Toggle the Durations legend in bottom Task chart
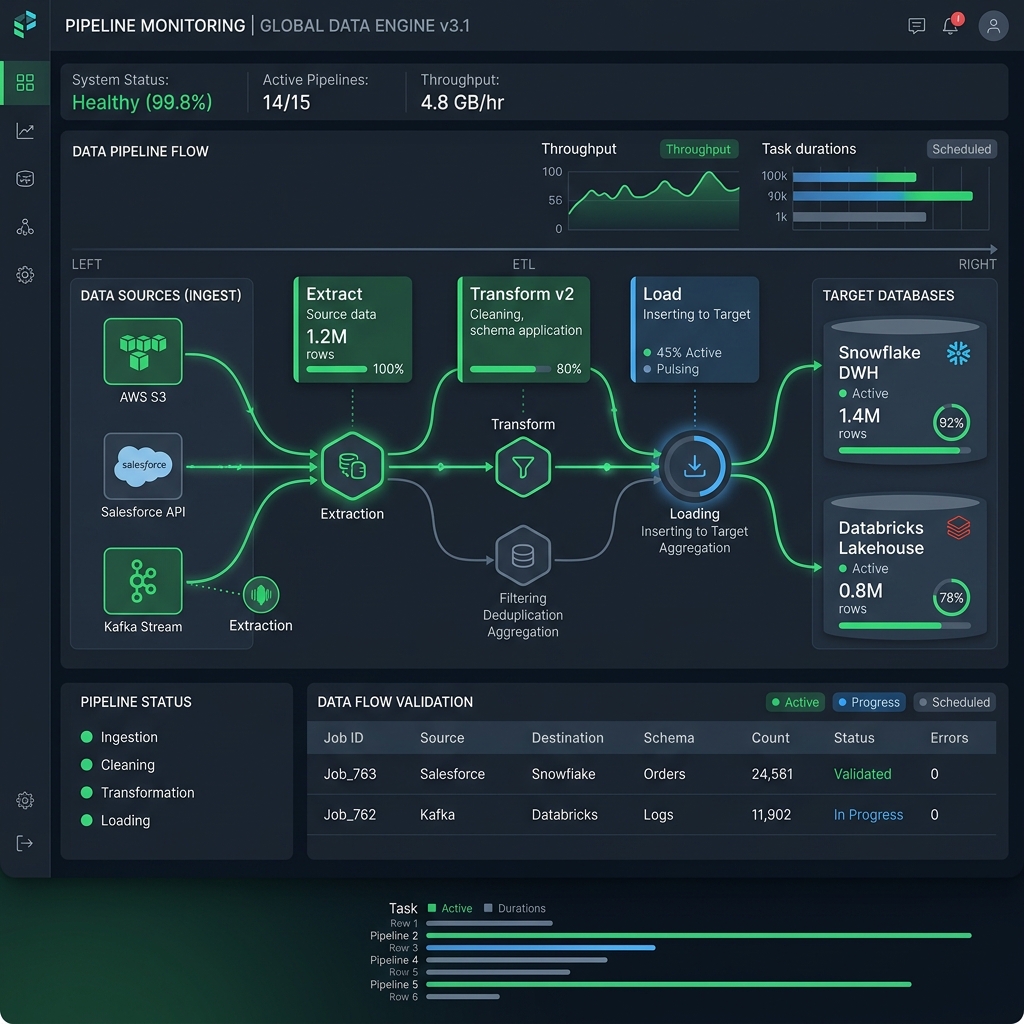 pos(515,908)
